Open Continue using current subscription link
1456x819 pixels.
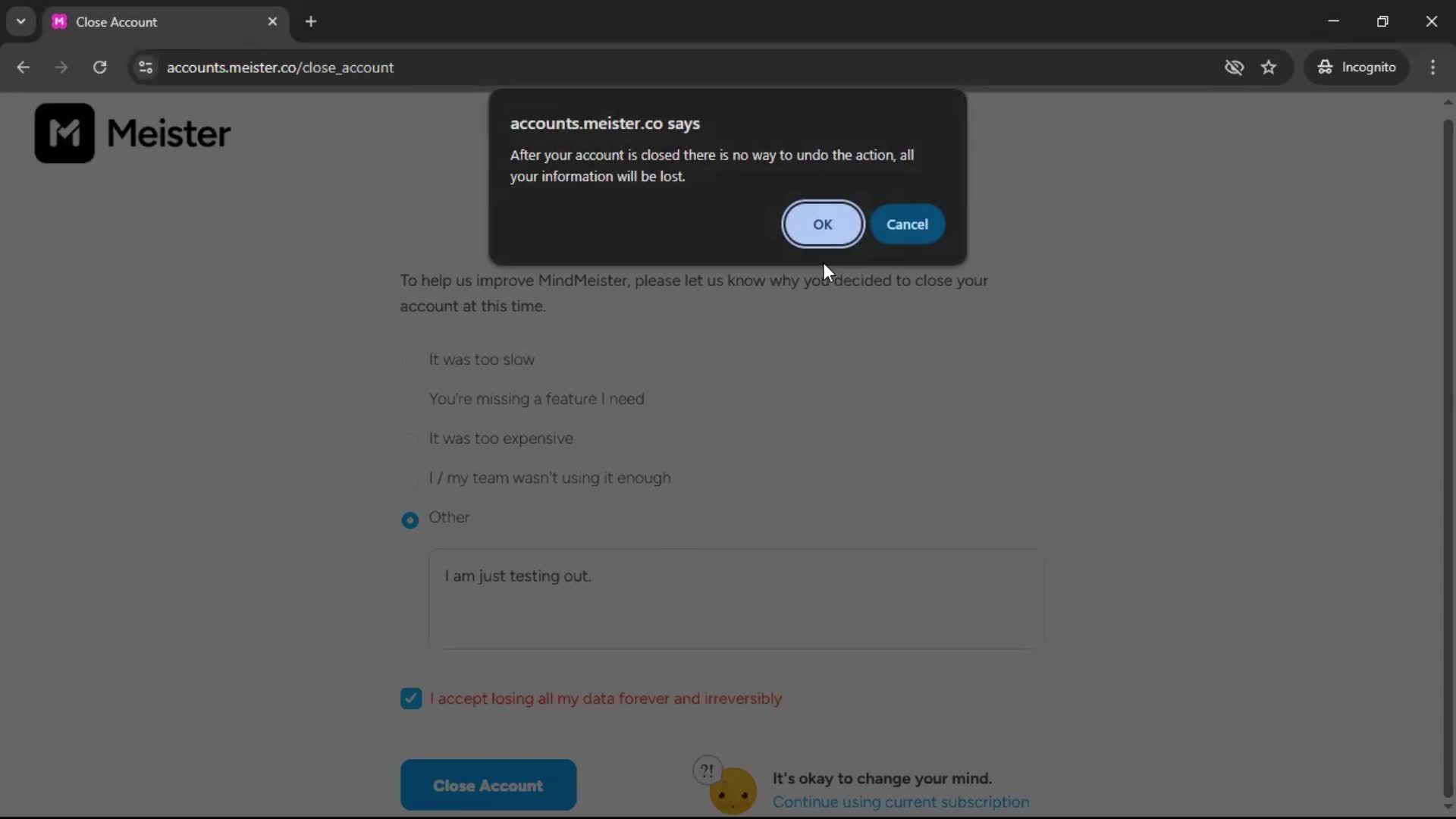[901, 802]
